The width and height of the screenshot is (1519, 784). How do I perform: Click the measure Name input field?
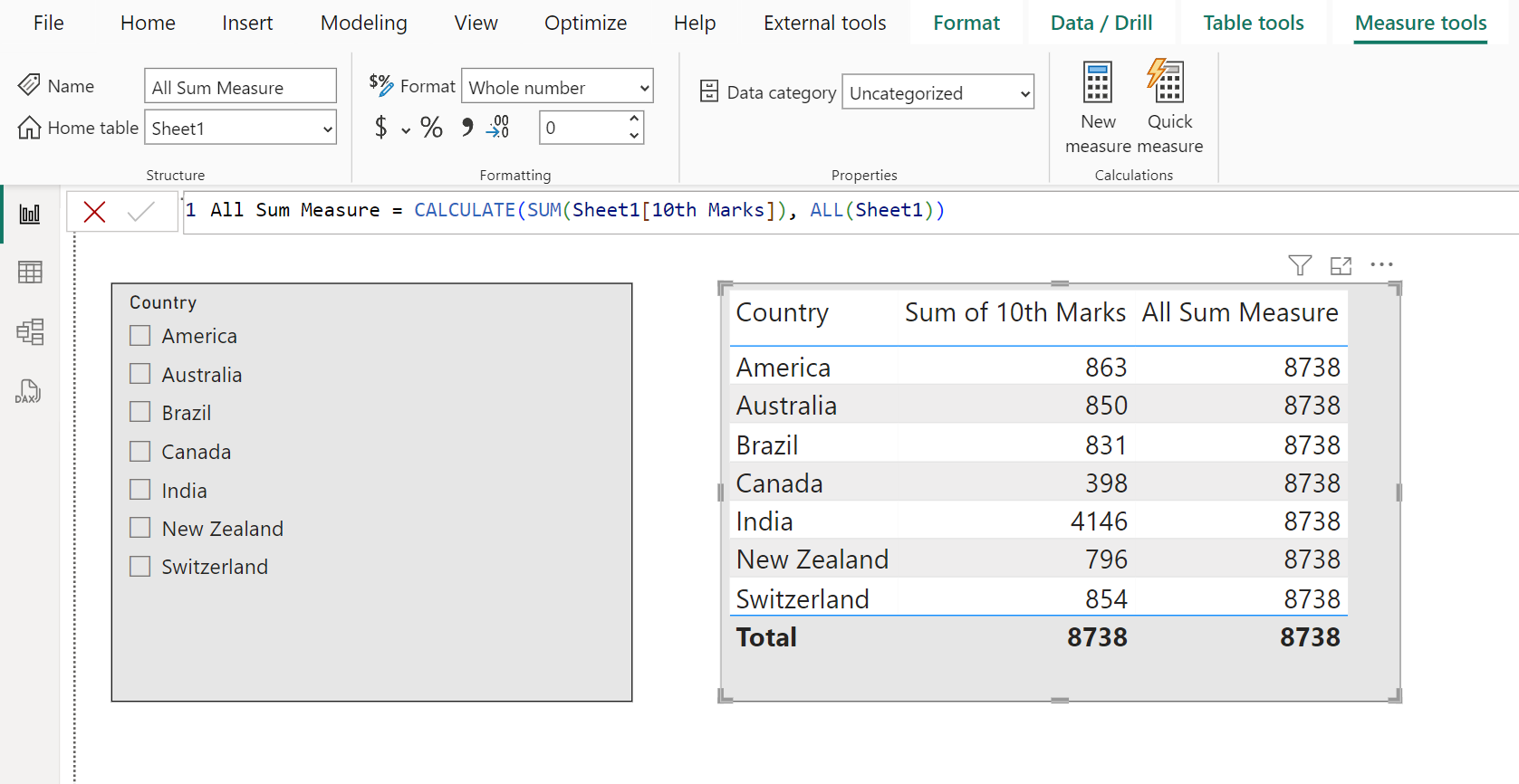(240, 88)
